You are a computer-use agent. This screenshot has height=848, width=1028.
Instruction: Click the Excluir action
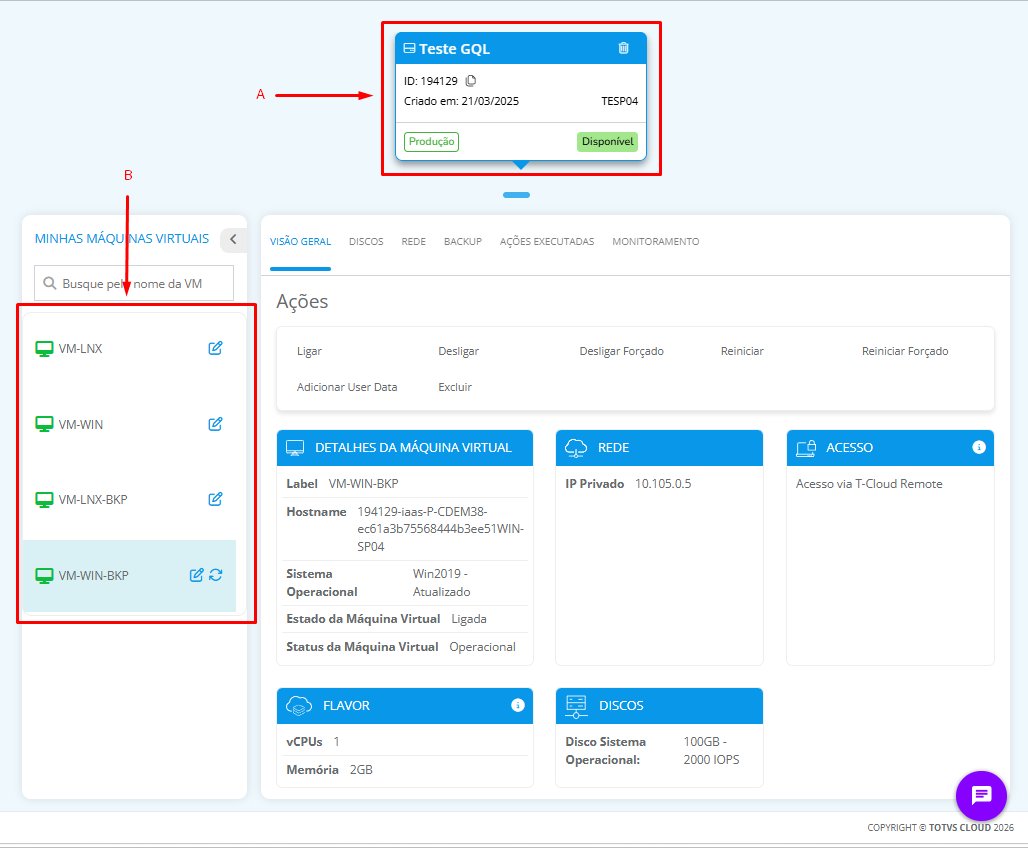[455, 387]
